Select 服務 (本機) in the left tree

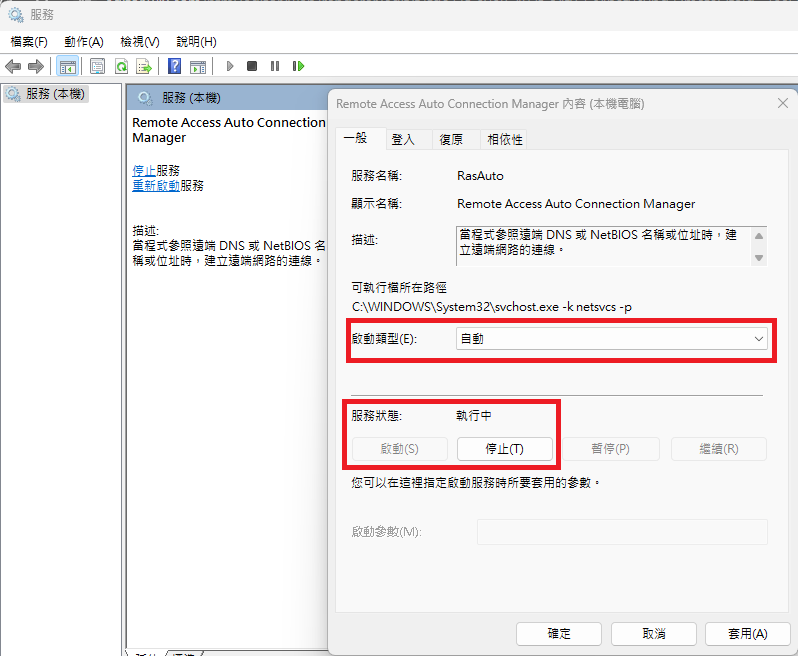tap(46, 94)
